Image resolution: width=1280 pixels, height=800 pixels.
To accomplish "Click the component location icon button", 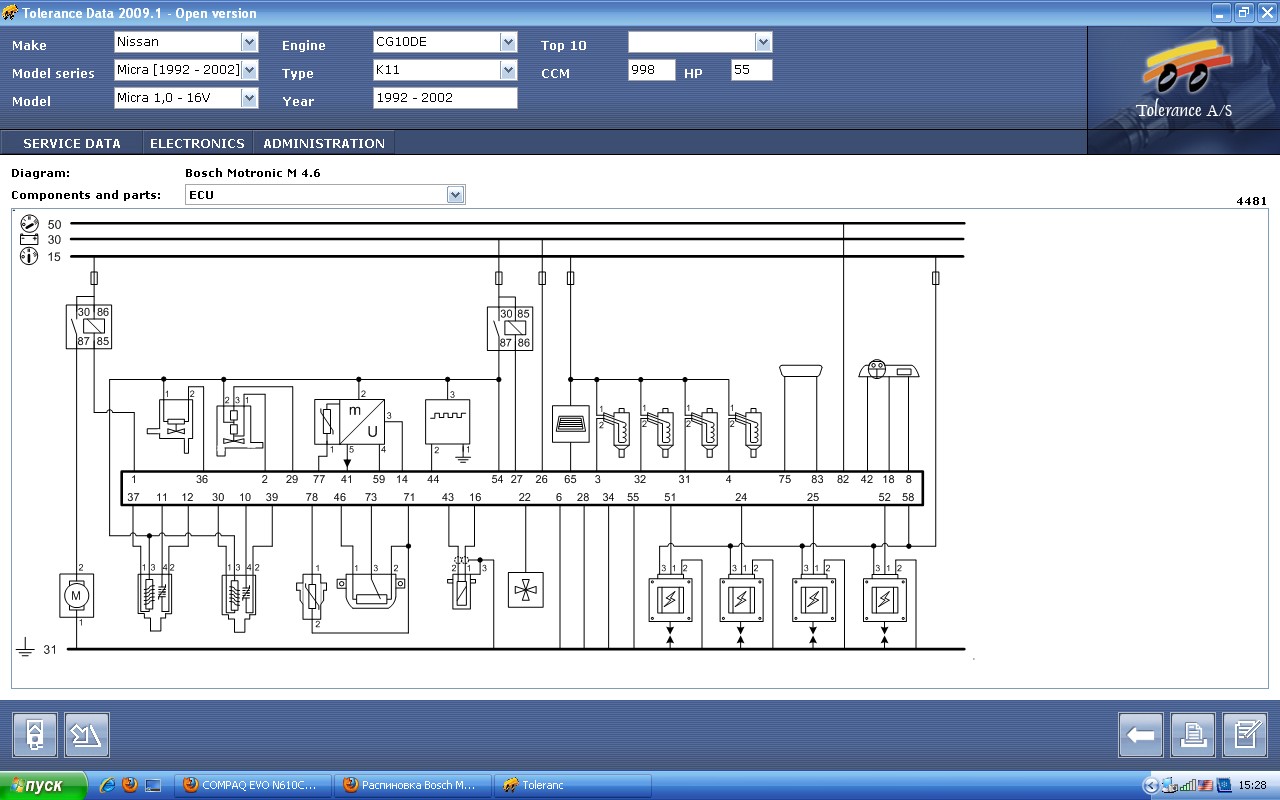I will pyautogui.click(x=35, y=735).
